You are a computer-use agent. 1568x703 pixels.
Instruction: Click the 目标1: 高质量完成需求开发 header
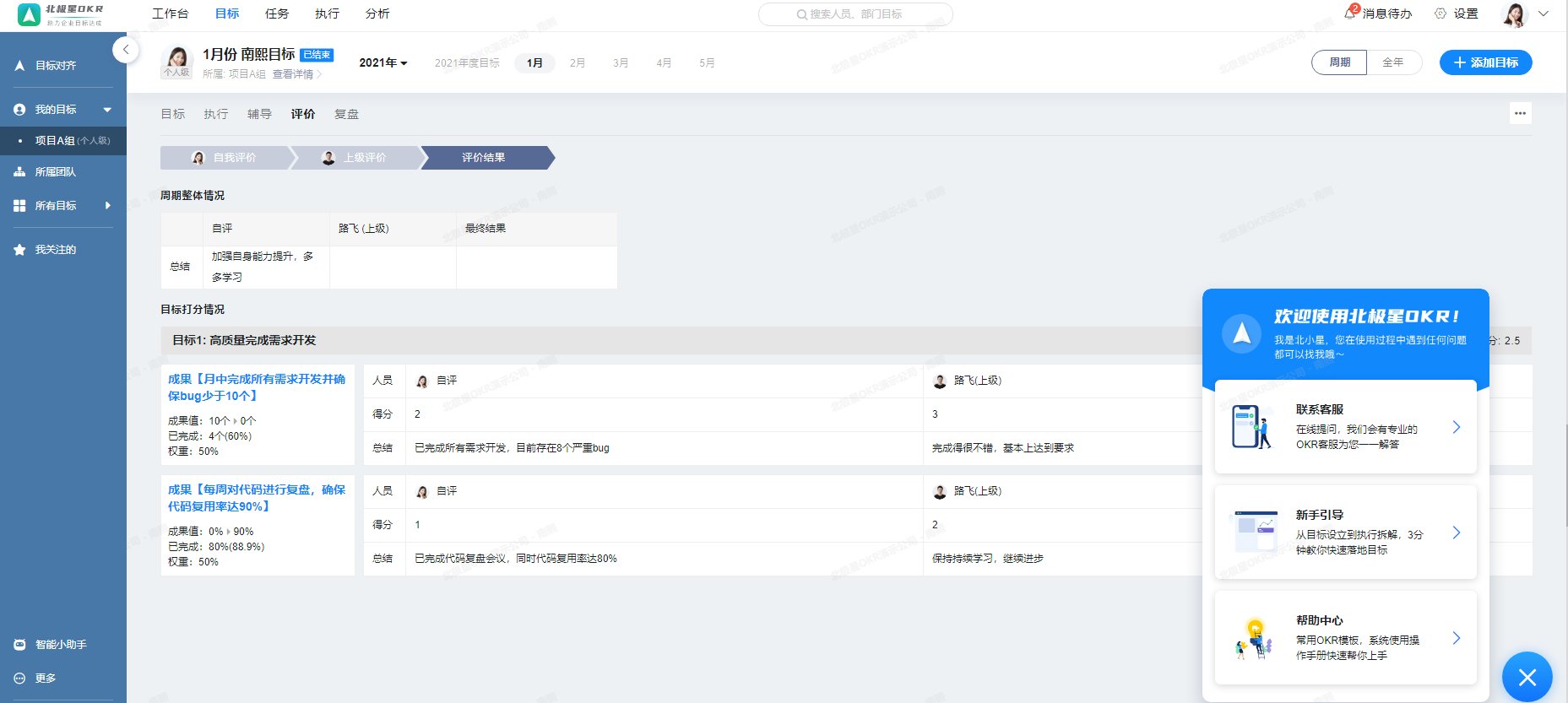244,340
